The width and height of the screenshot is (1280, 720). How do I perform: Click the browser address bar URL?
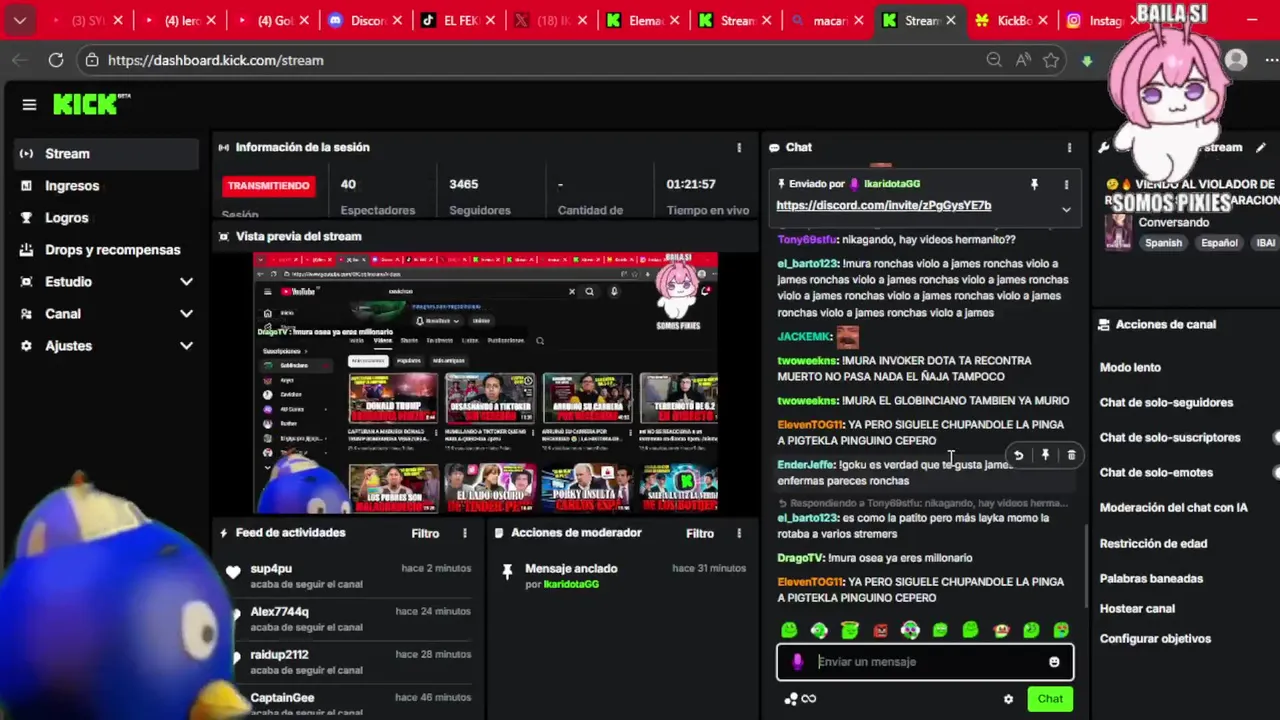(x=215, y=60)
